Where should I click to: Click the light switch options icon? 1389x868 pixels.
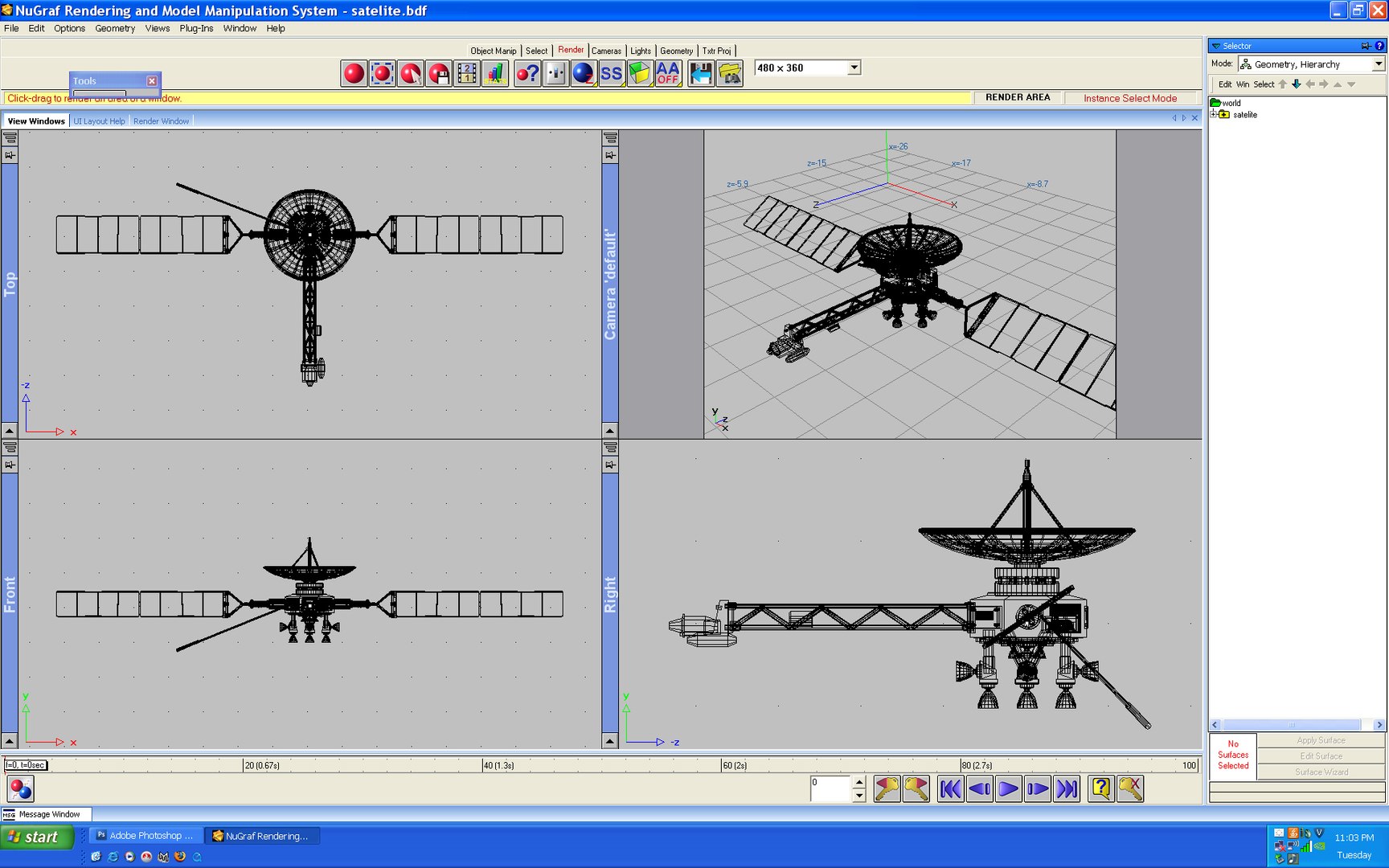[x=555, y=74]
